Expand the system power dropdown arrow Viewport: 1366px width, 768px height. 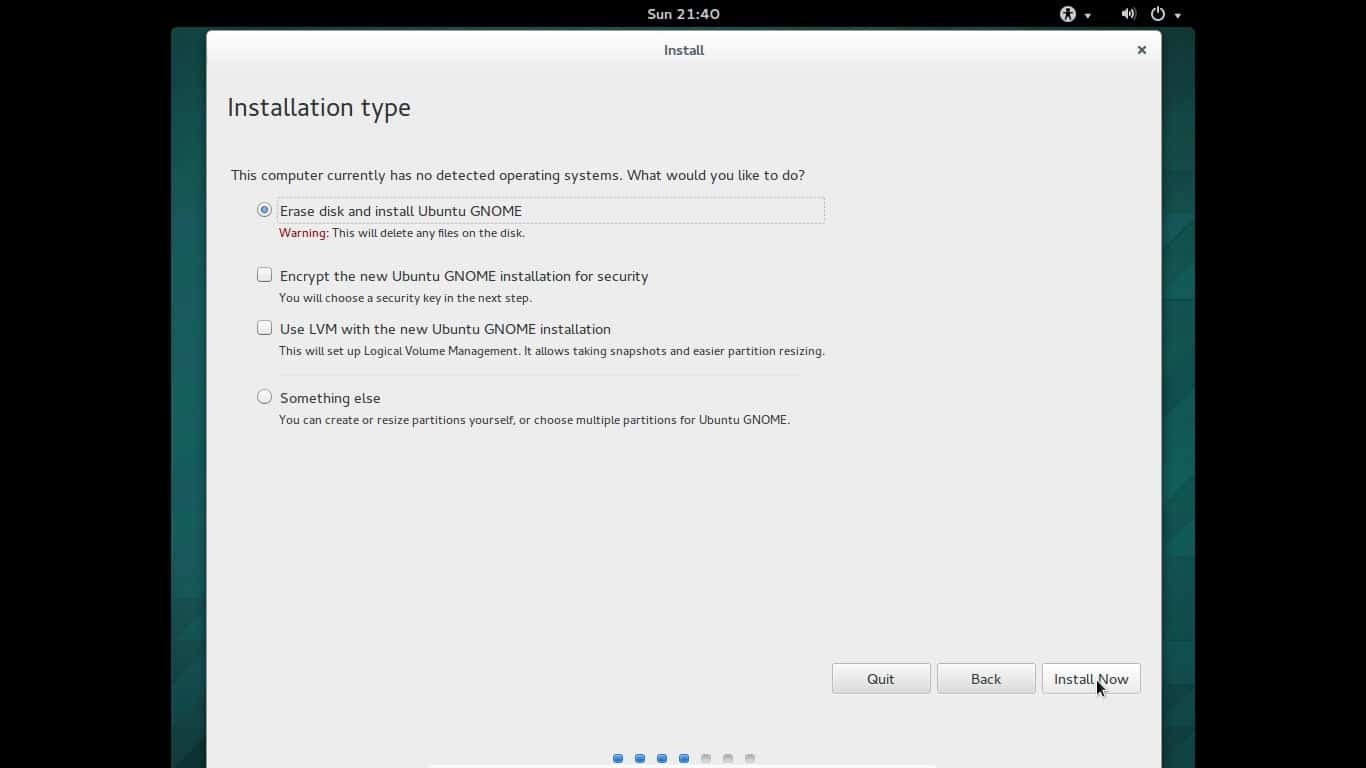coord(1178,15)
